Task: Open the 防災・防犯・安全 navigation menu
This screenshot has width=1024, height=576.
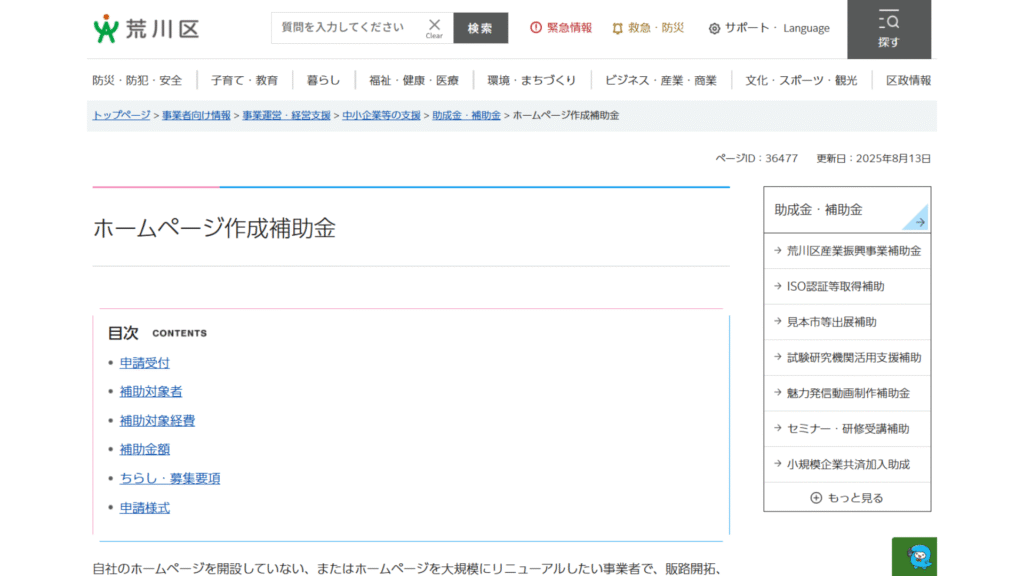Action: tap(137, 80)
